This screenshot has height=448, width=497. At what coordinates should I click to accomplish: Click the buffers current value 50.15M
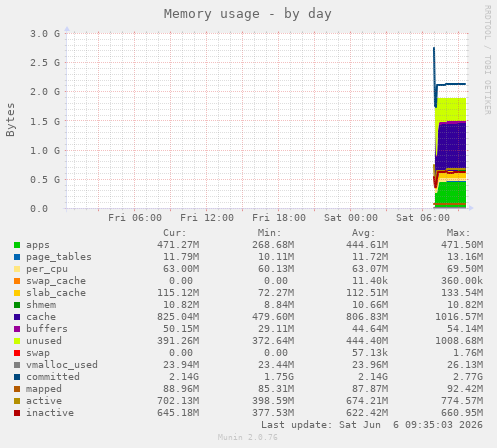(181, 329)
